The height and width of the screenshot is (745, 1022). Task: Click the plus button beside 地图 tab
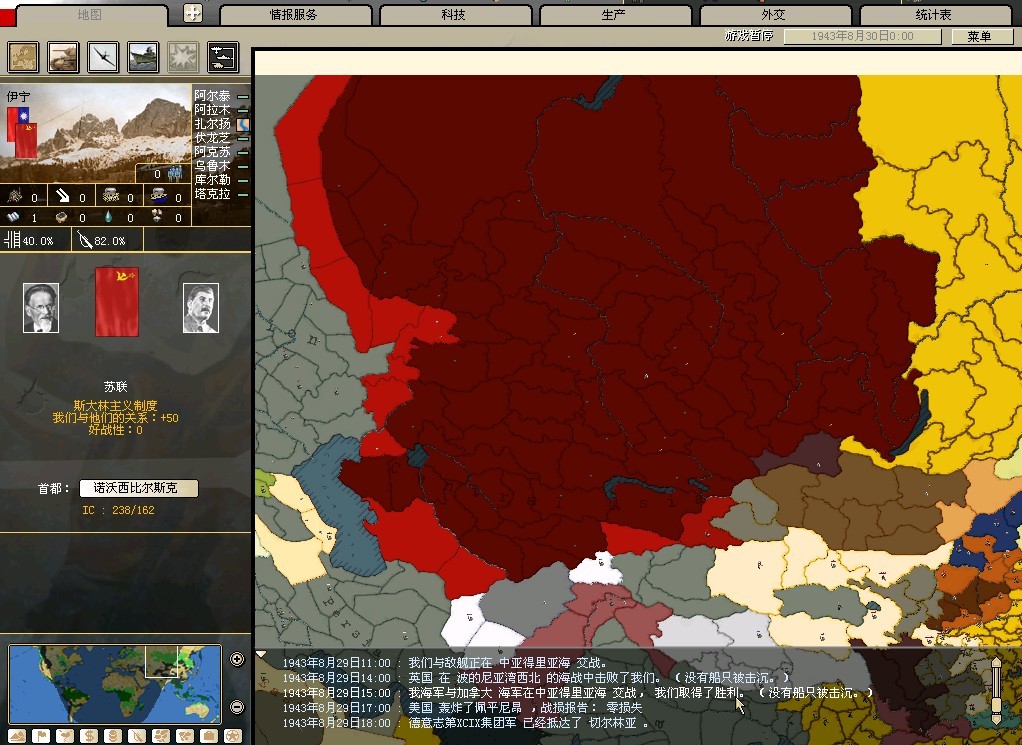(x=193, y=13)
